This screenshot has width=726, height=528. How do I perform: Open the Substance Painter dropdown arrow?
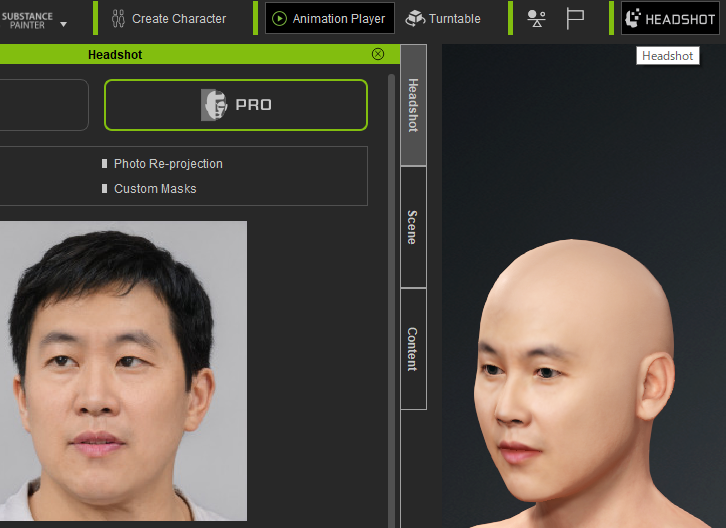[63, 24]
